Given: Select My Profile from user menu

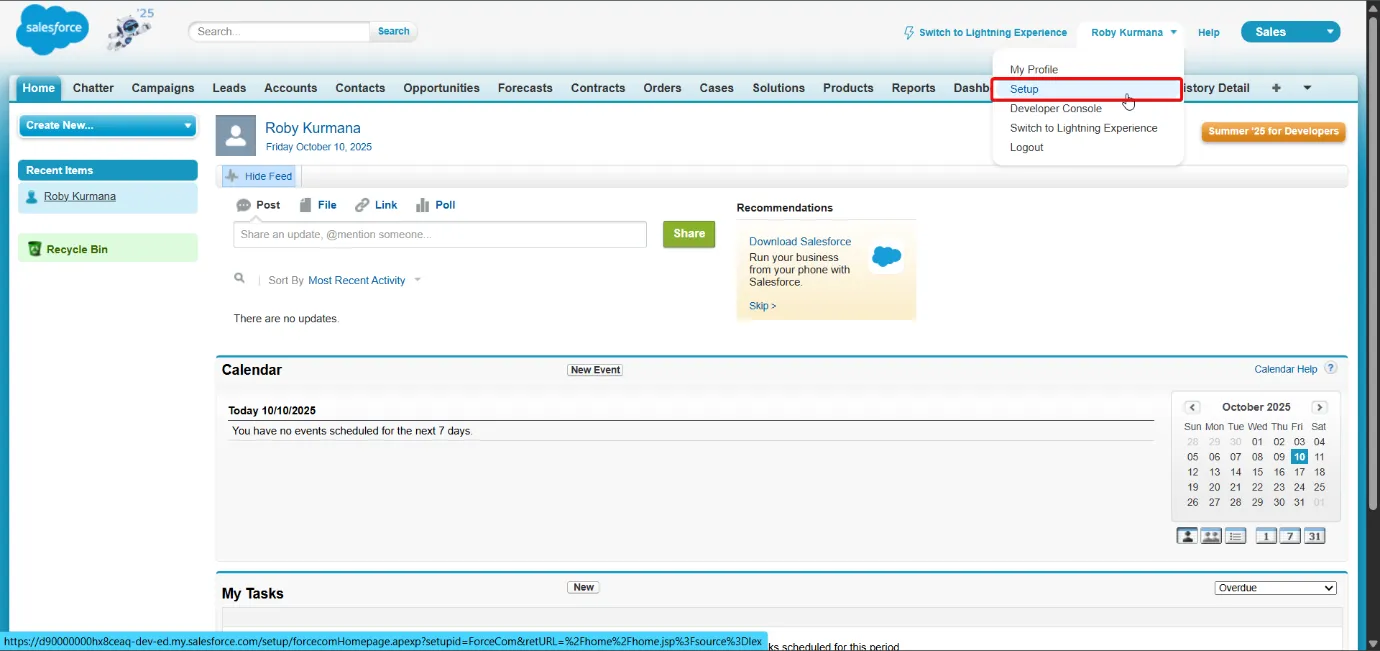Looking at the screenshot, I should pyautogui.click(x=1034, y=70).
